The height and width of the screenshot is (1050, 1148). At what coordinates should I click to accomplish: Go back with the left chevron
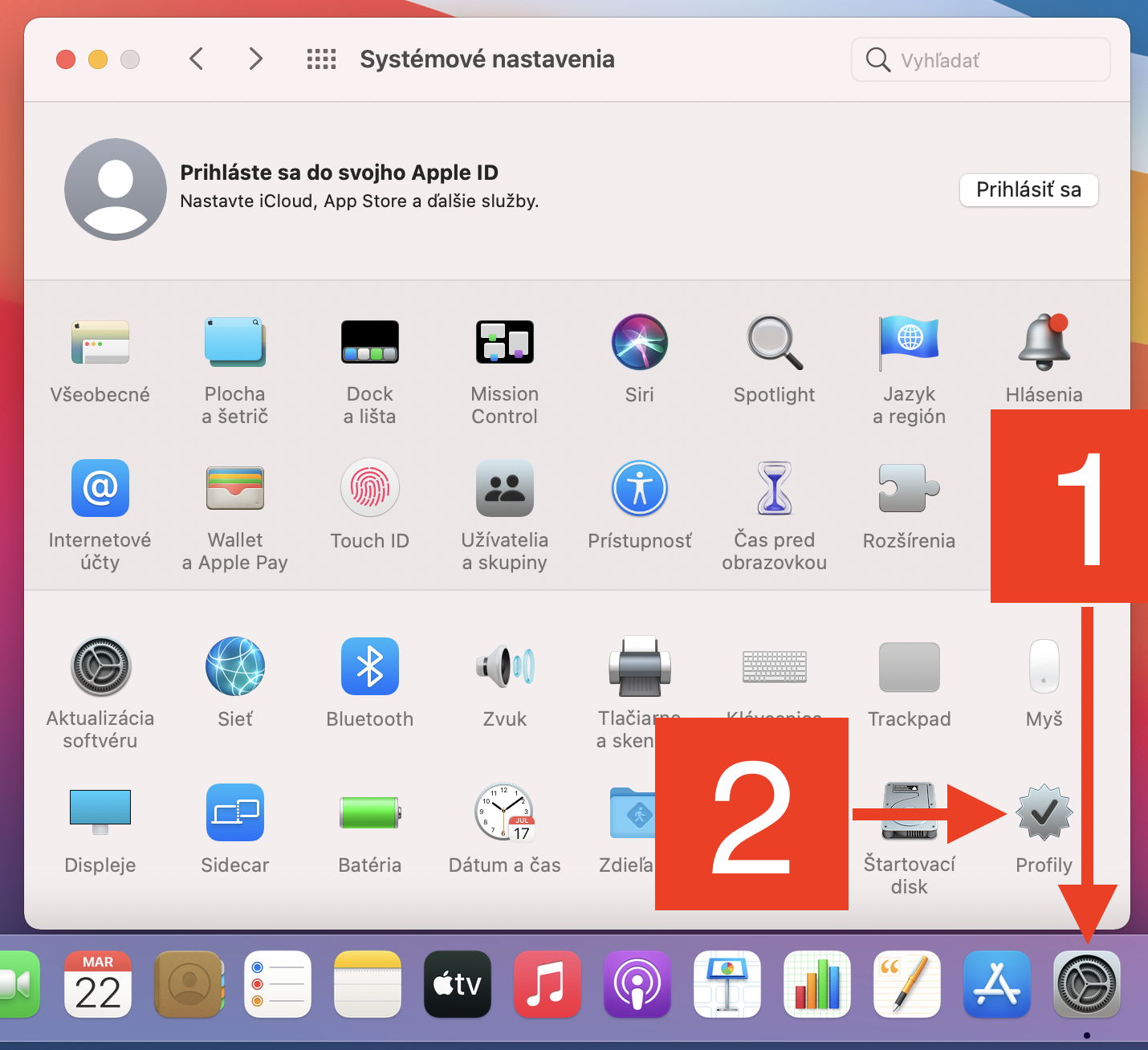tap(196, 59)
